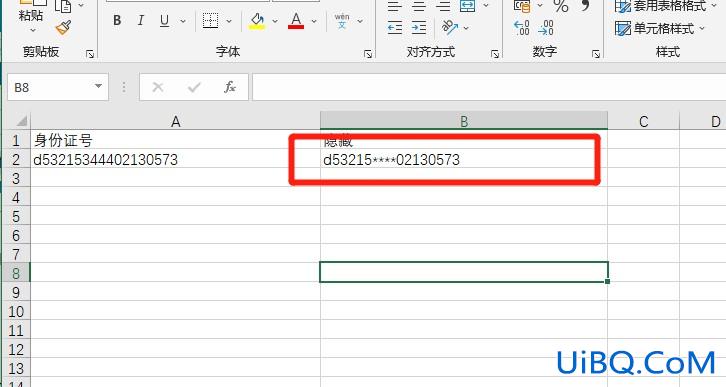
Task: Click the fx Insert Function button
Action: tap(230, 87)
